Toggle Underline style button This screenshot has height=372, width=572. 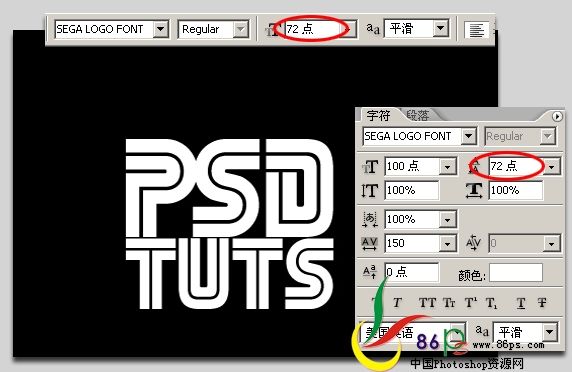(521, 303)
